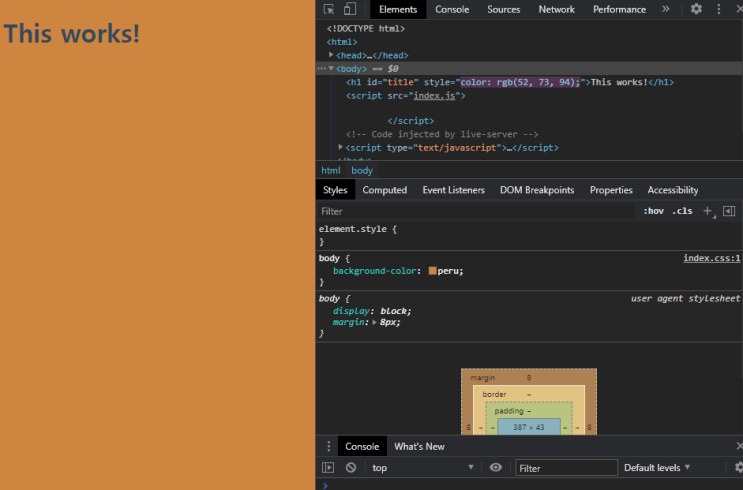743x490 pixels.
Task: Switch to the Performance tab
Action: pyautogui.click(x=619, y=9)
